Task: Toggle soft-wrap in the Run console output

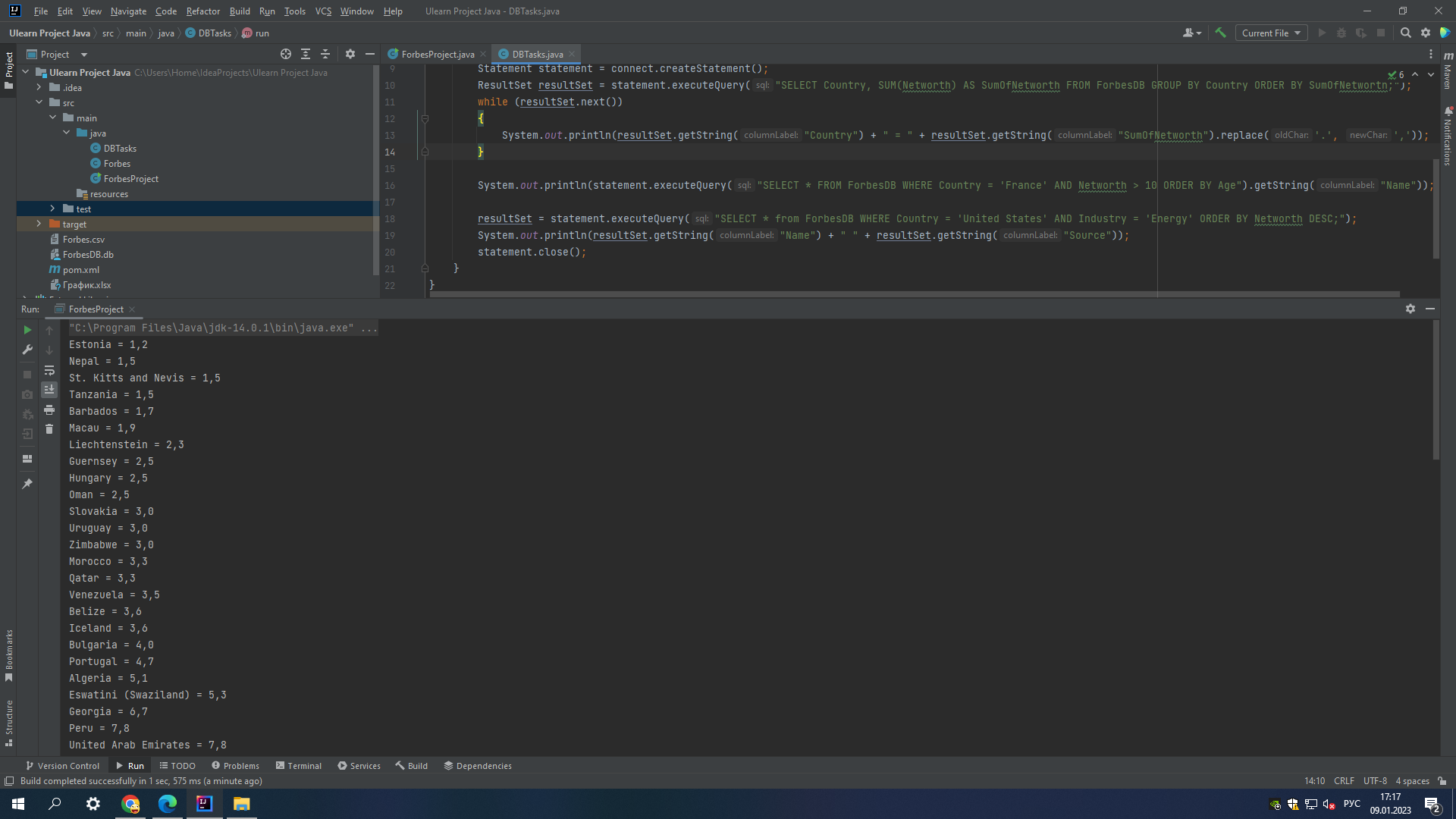Action: (x=49, y=372)
